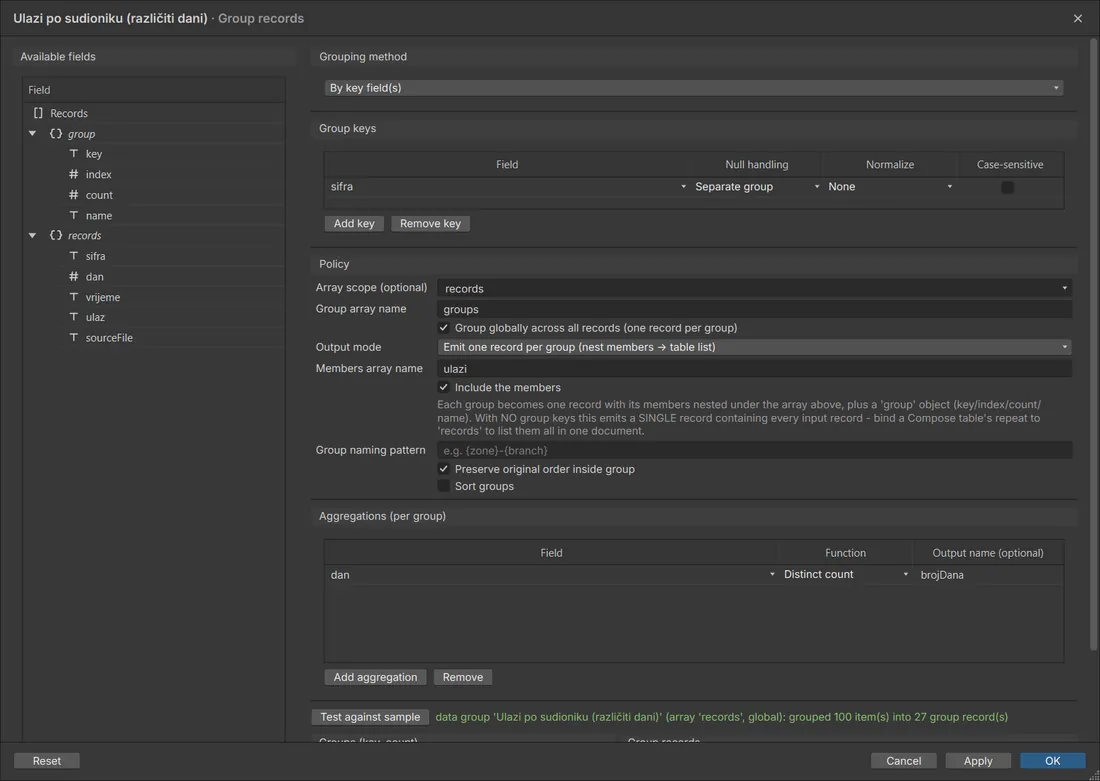The image size is (1100, 781).
Task: Click the text type icon beside ulaz
Action: pos(74,316)
